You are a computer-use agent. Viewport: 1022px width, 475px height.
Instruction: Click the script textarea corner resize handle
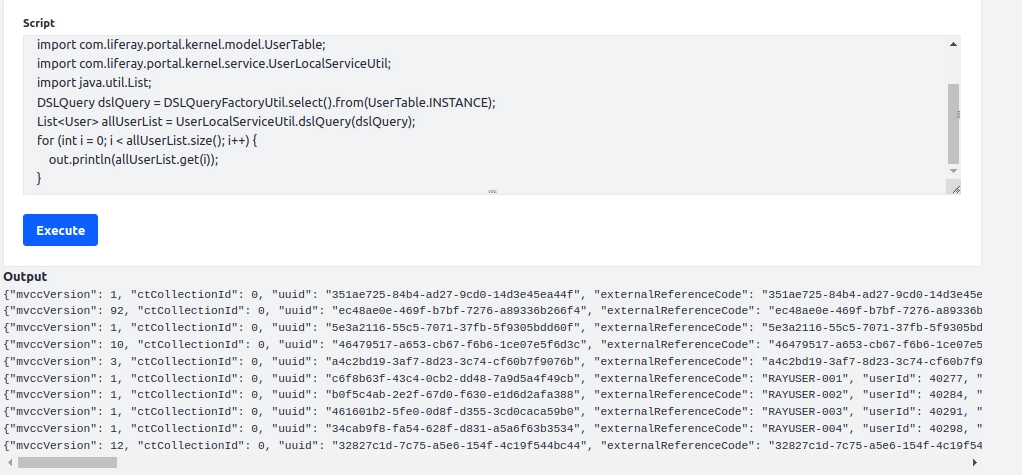coord(956,189)
